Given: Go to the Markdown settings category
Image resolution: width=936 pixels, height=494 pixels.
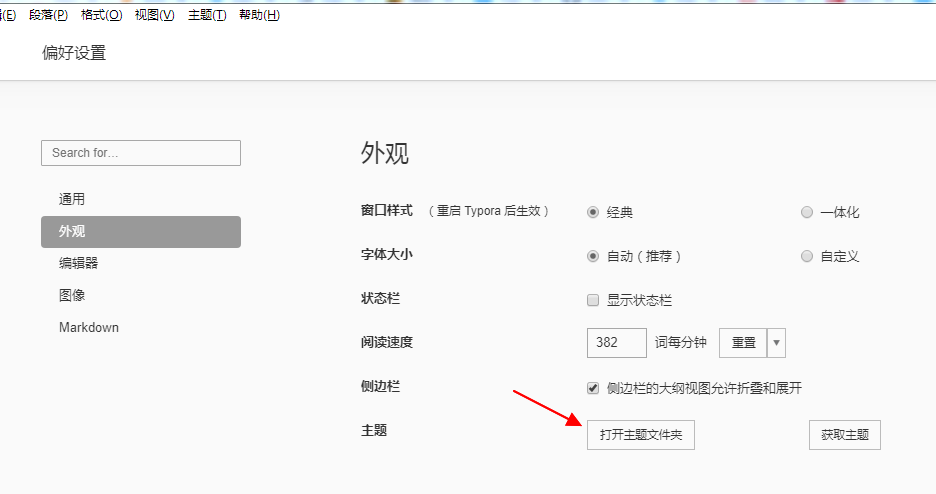Looking at the screenshot, I should click(89, 327).
